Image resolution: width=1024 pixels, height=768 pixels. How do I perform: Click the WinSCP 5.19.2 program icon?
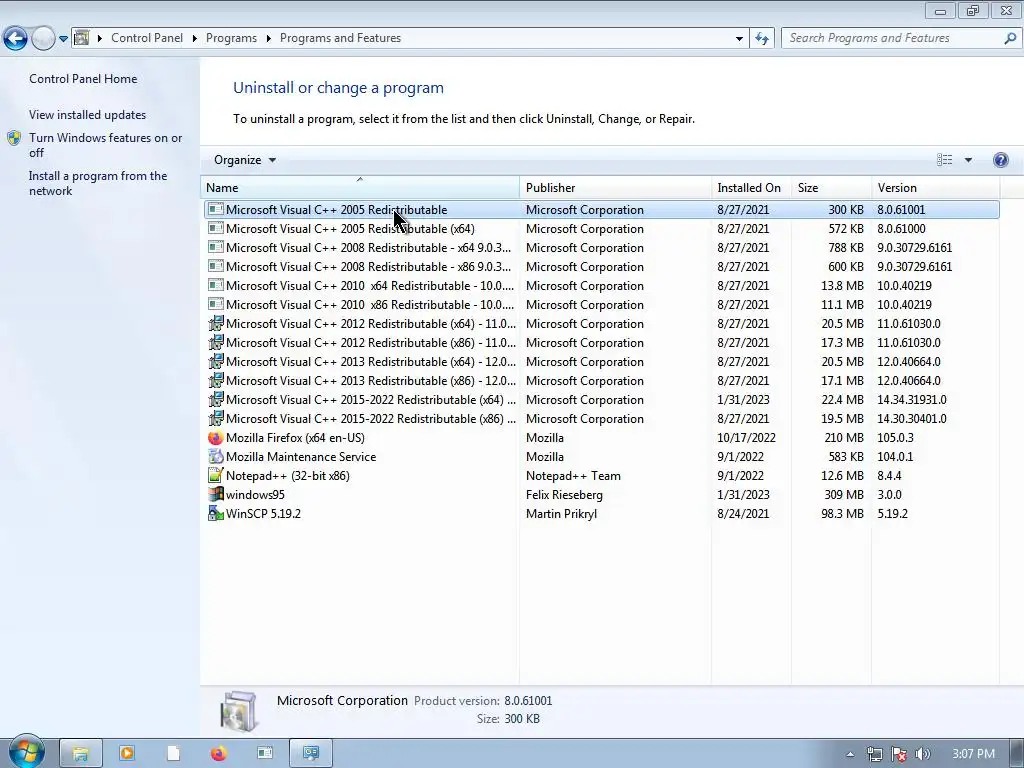click(216, 513)
